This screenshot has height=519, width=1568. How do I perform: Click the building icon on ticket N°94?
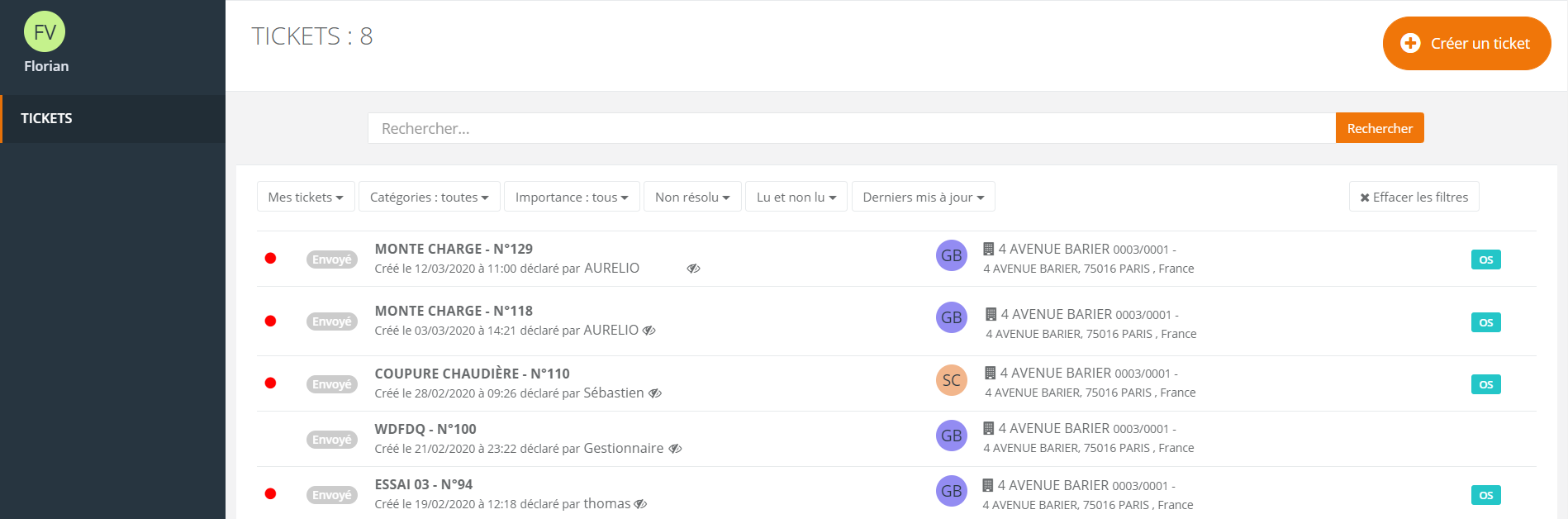987,485
